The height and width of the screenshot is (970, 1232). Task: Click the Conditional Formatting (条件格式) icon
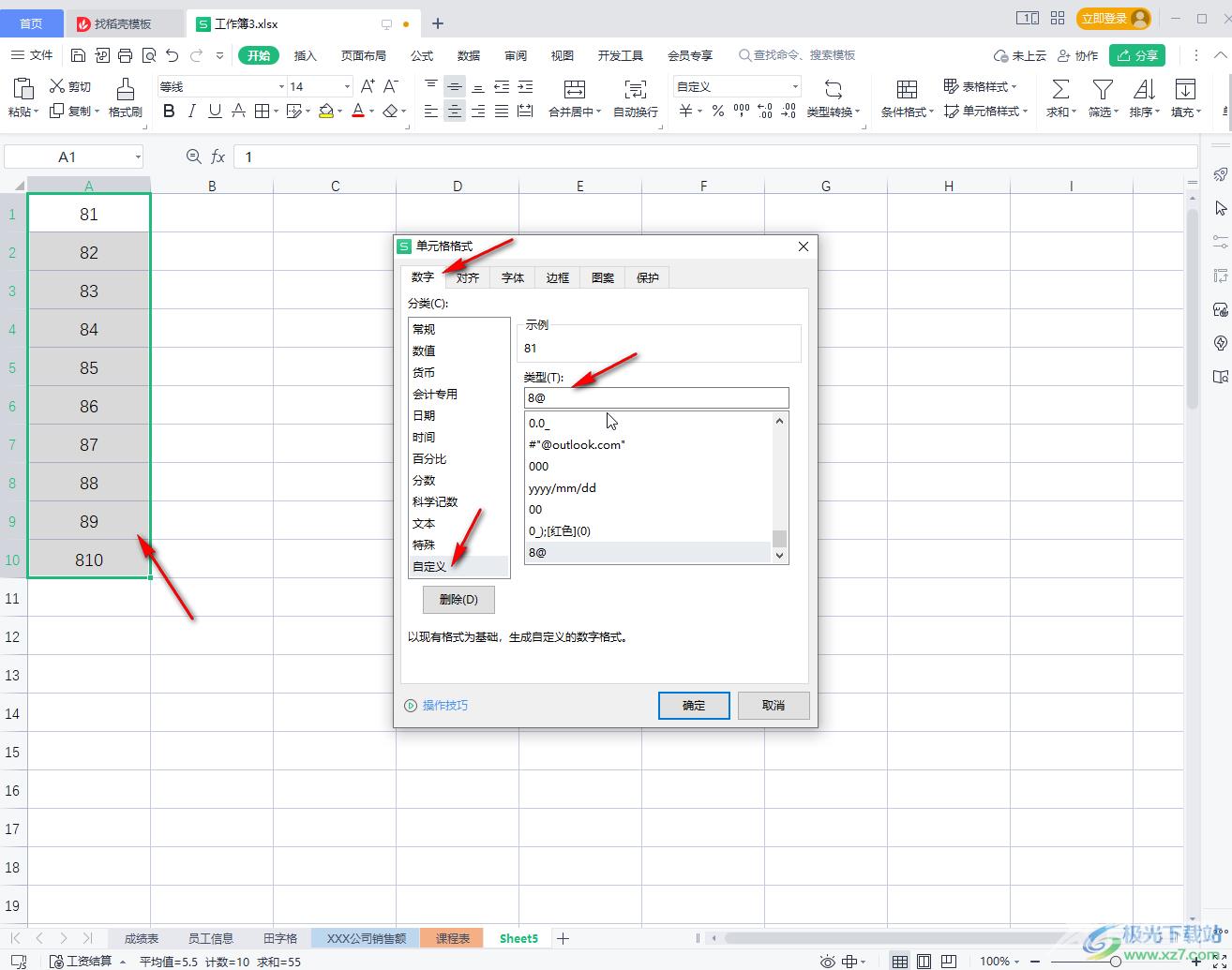tap(907, 89)
